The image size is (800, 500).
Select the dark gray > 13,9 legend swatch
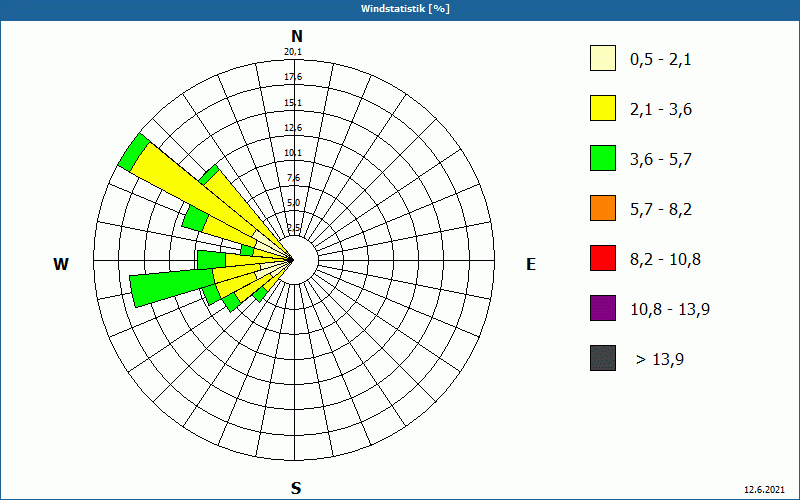click(x=603, y=358)
